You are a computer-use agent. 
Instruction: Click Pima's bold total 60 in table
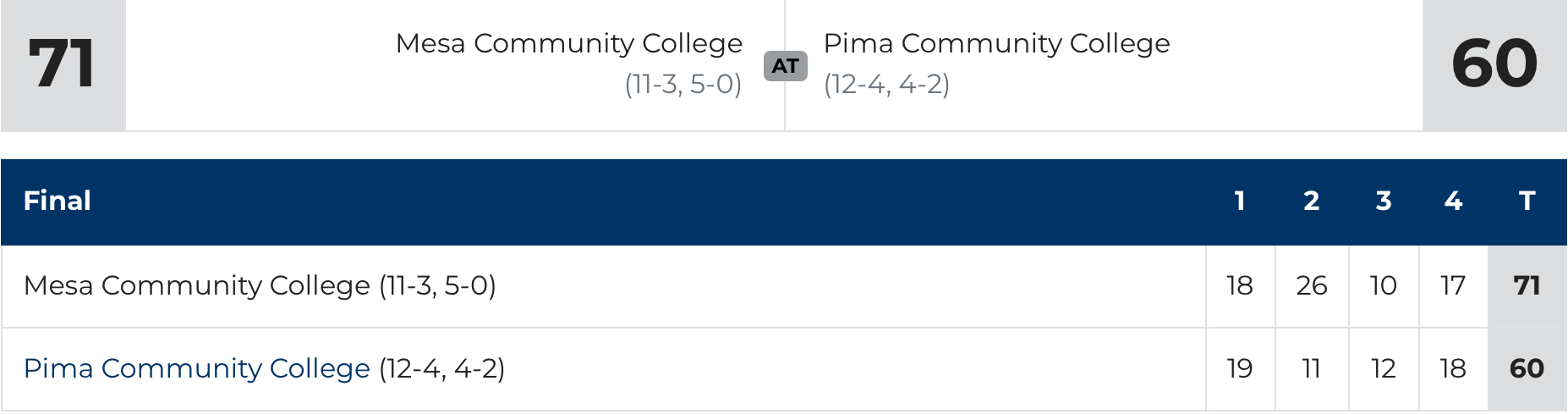tap(1527, 368)
